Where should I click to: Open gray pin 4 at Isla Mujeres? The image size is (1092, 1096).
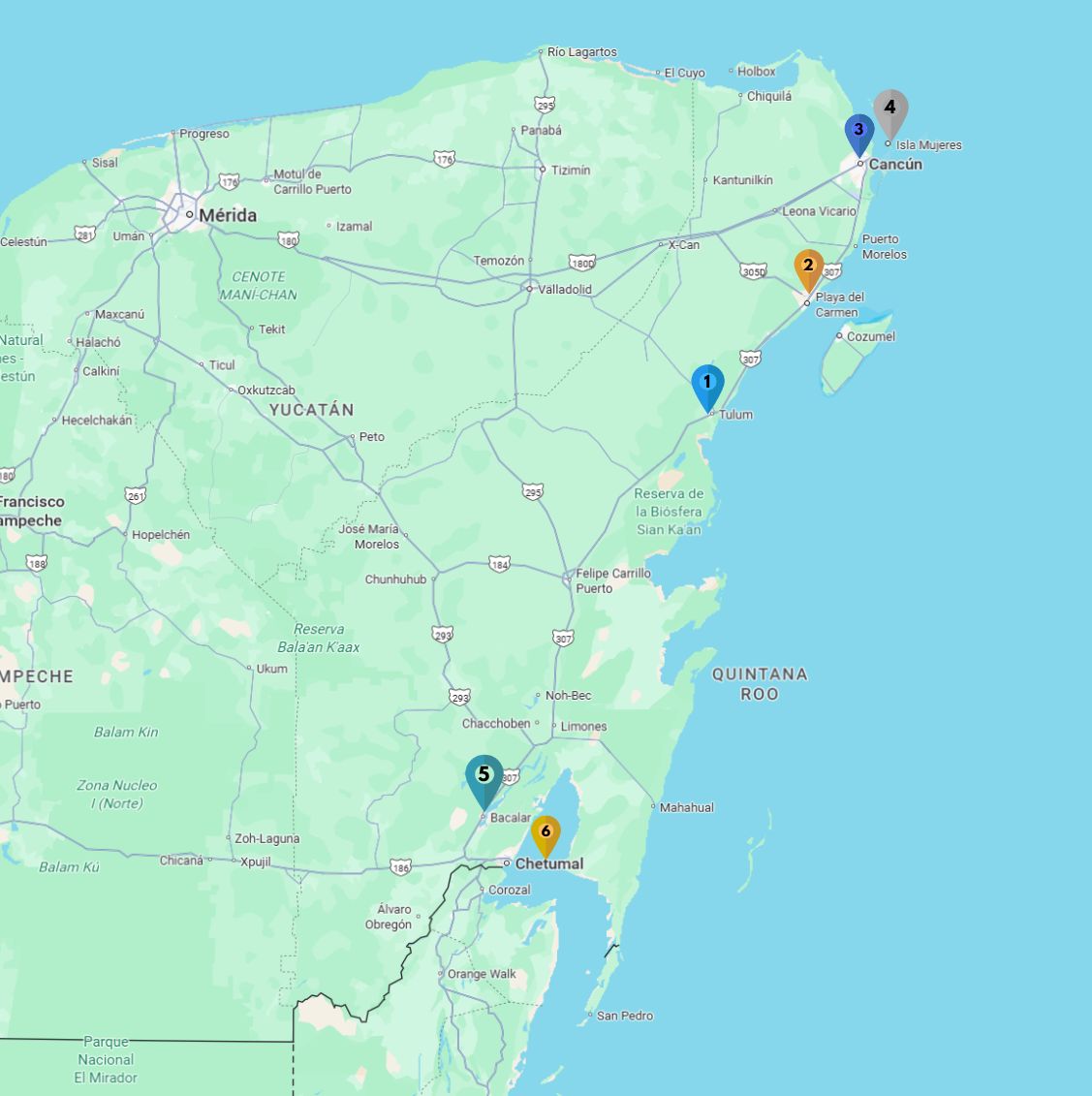pos(889,110)
